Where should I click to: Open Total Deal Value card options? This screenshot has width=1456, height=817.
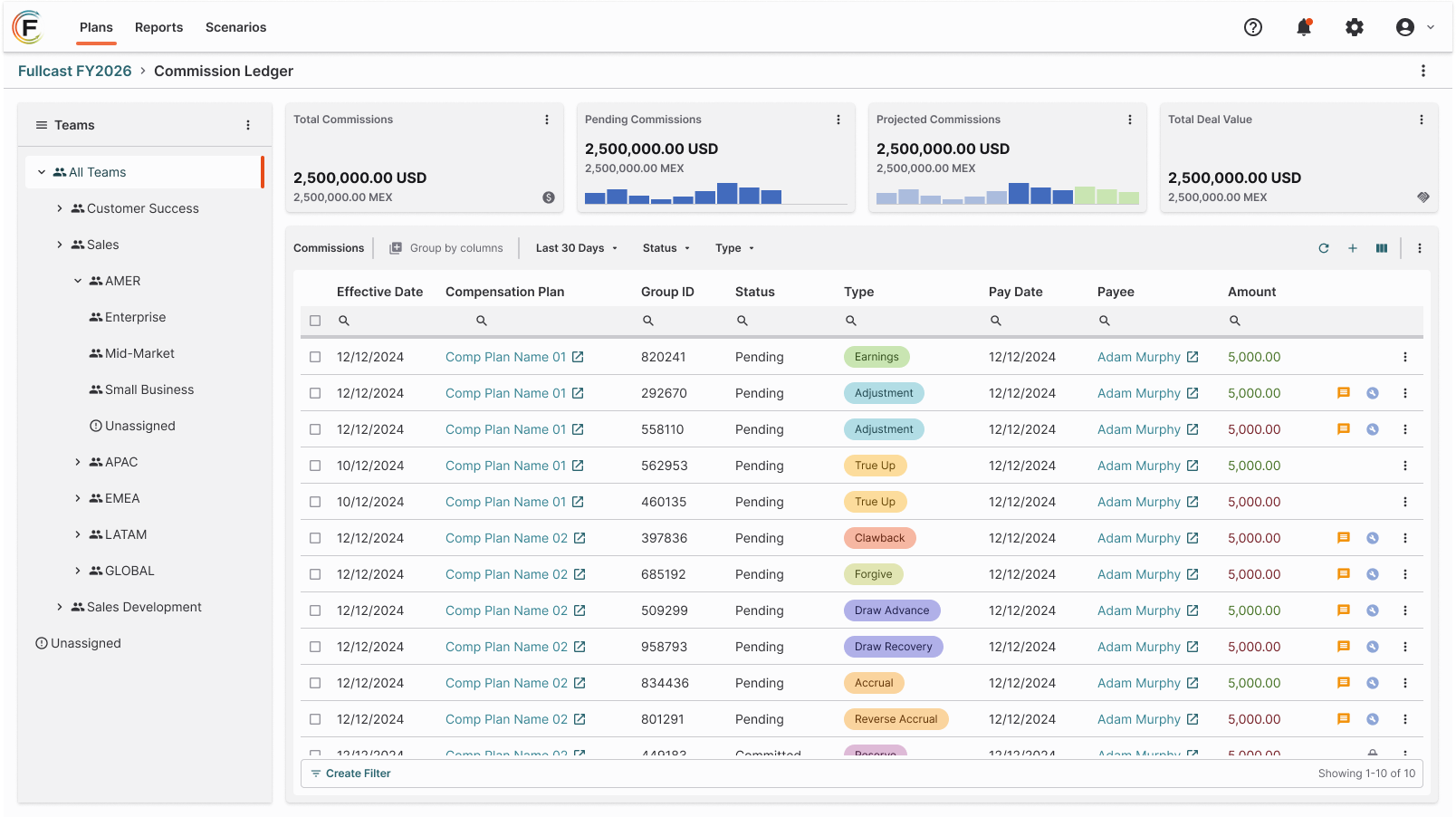[1422, 120]
